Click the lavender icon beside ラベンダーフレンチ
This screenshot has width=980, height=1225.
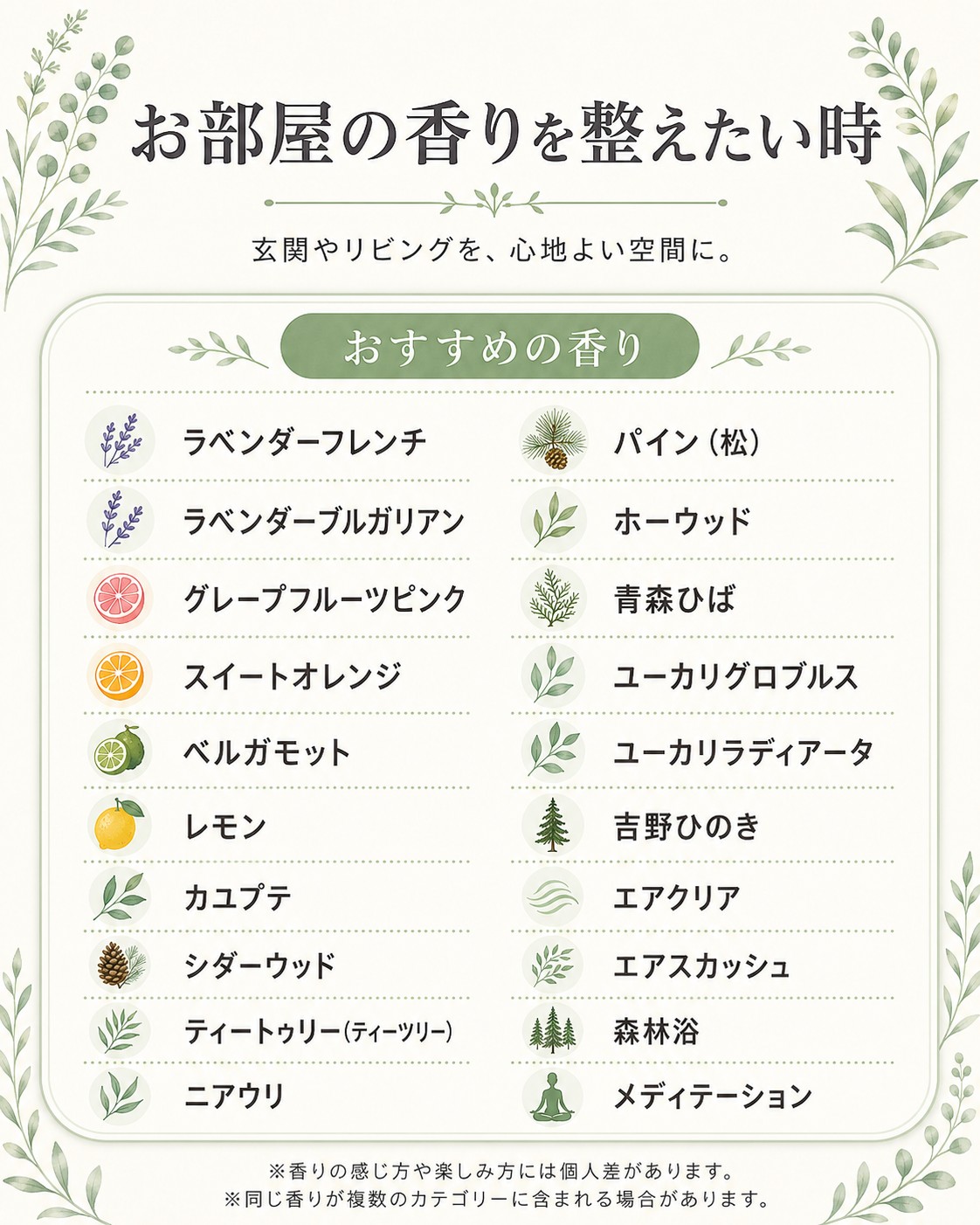(x=120, y=440)
